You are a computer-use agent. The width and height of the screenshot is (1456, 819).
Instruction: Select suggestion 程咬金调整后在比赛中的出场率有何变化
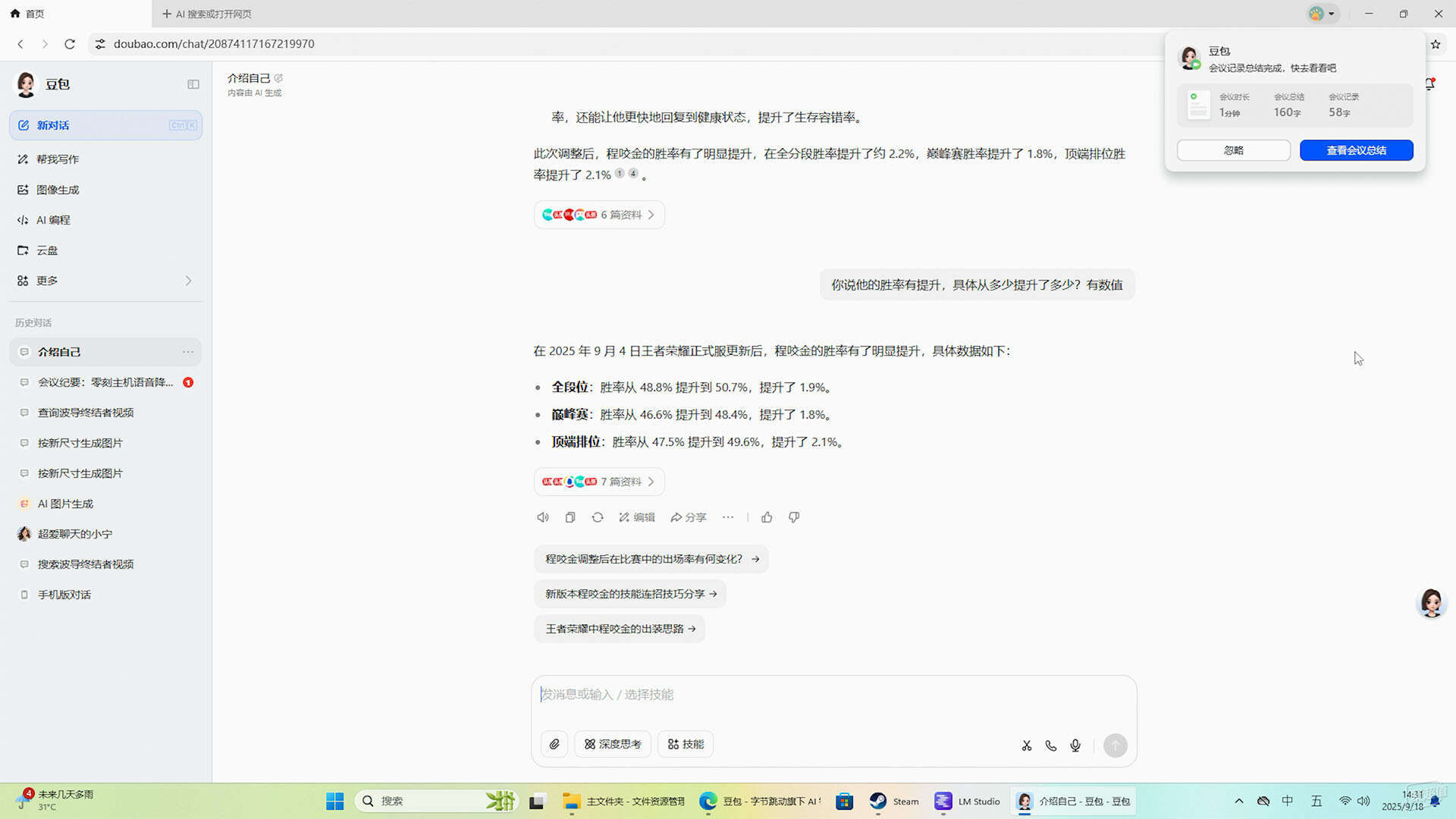click(x=651, y=559)
